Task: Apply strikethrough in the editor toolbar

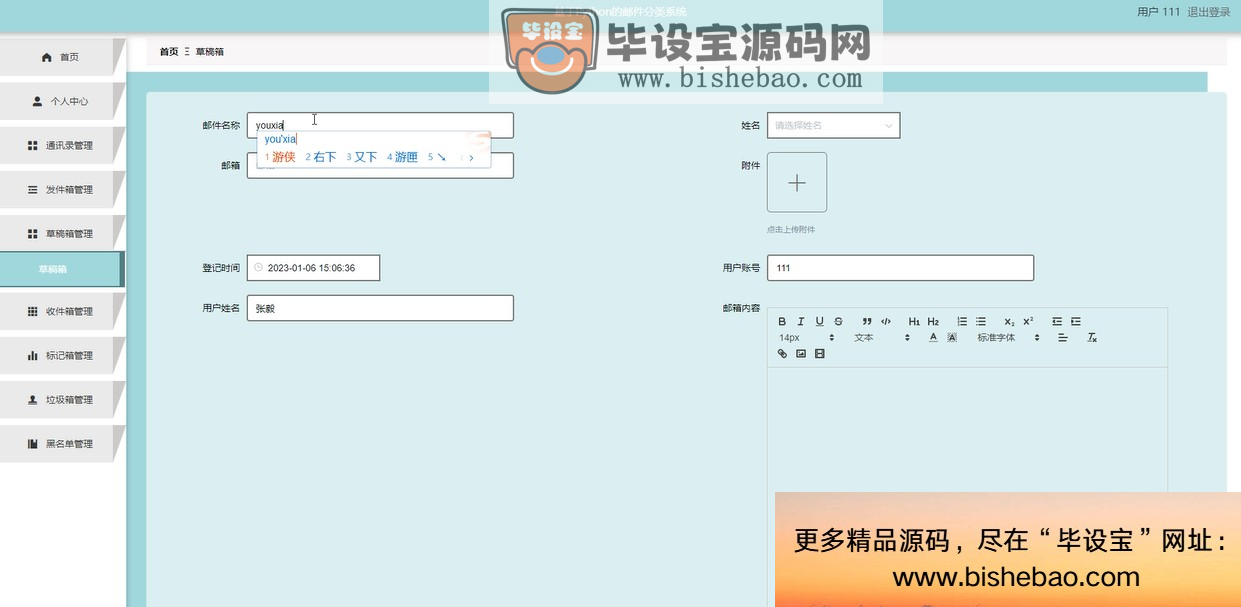Action: [838, 321]
